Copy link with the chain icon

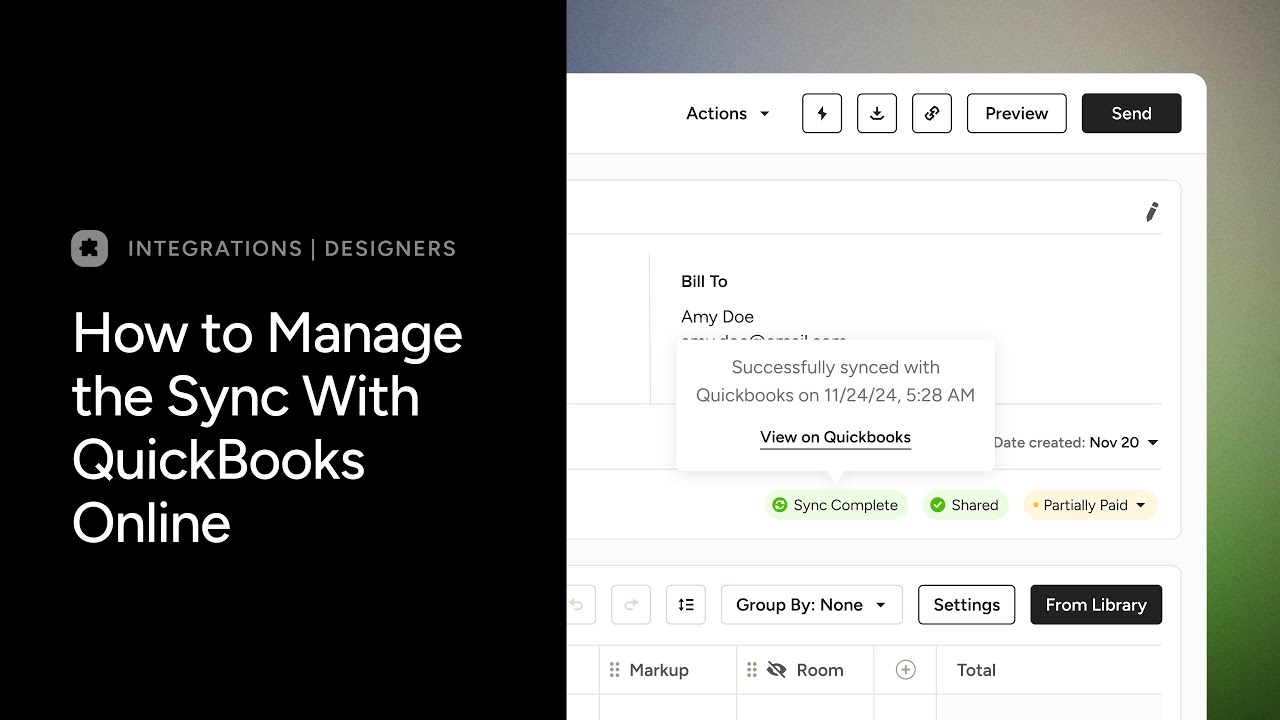click(932, 114)
